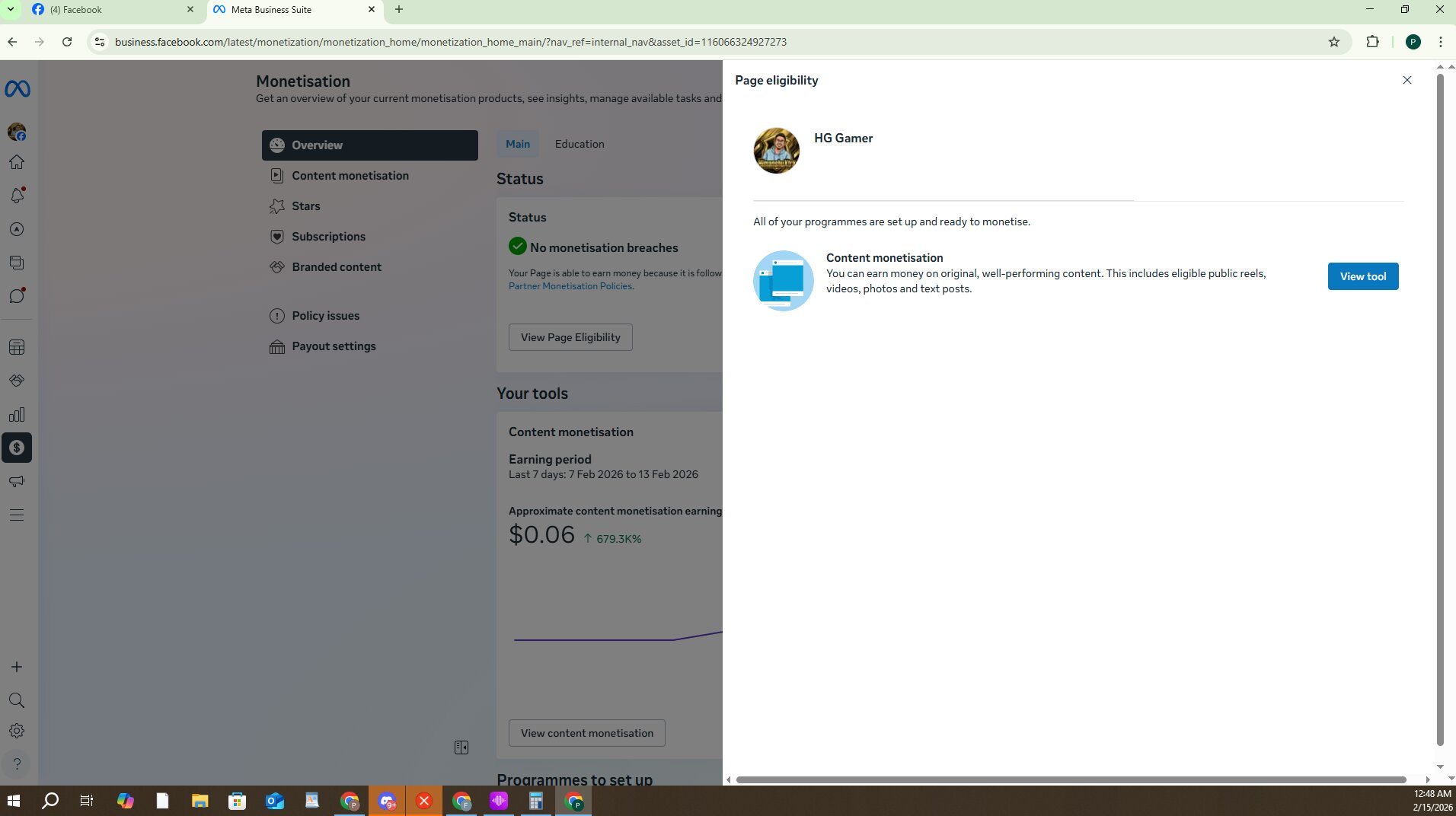Viewport: 1456px width, 816px height.
Task: Select the Monetisation dollar icon
Action: click(17, 448)
